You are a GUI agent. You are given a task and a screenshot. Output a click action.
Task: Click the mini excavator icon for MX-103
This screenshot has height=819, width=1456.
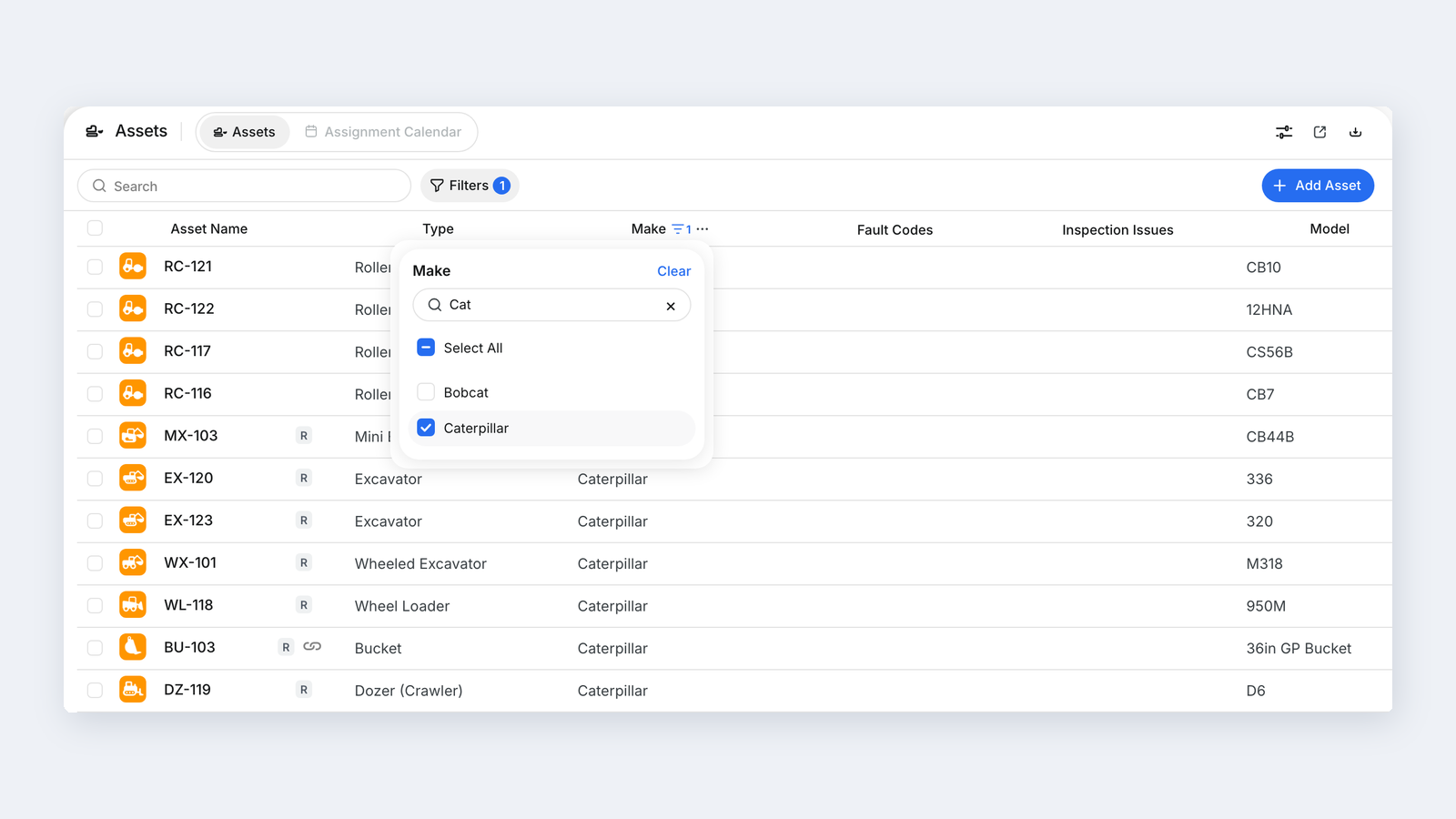pyautogui.click(x=133, y=436)
